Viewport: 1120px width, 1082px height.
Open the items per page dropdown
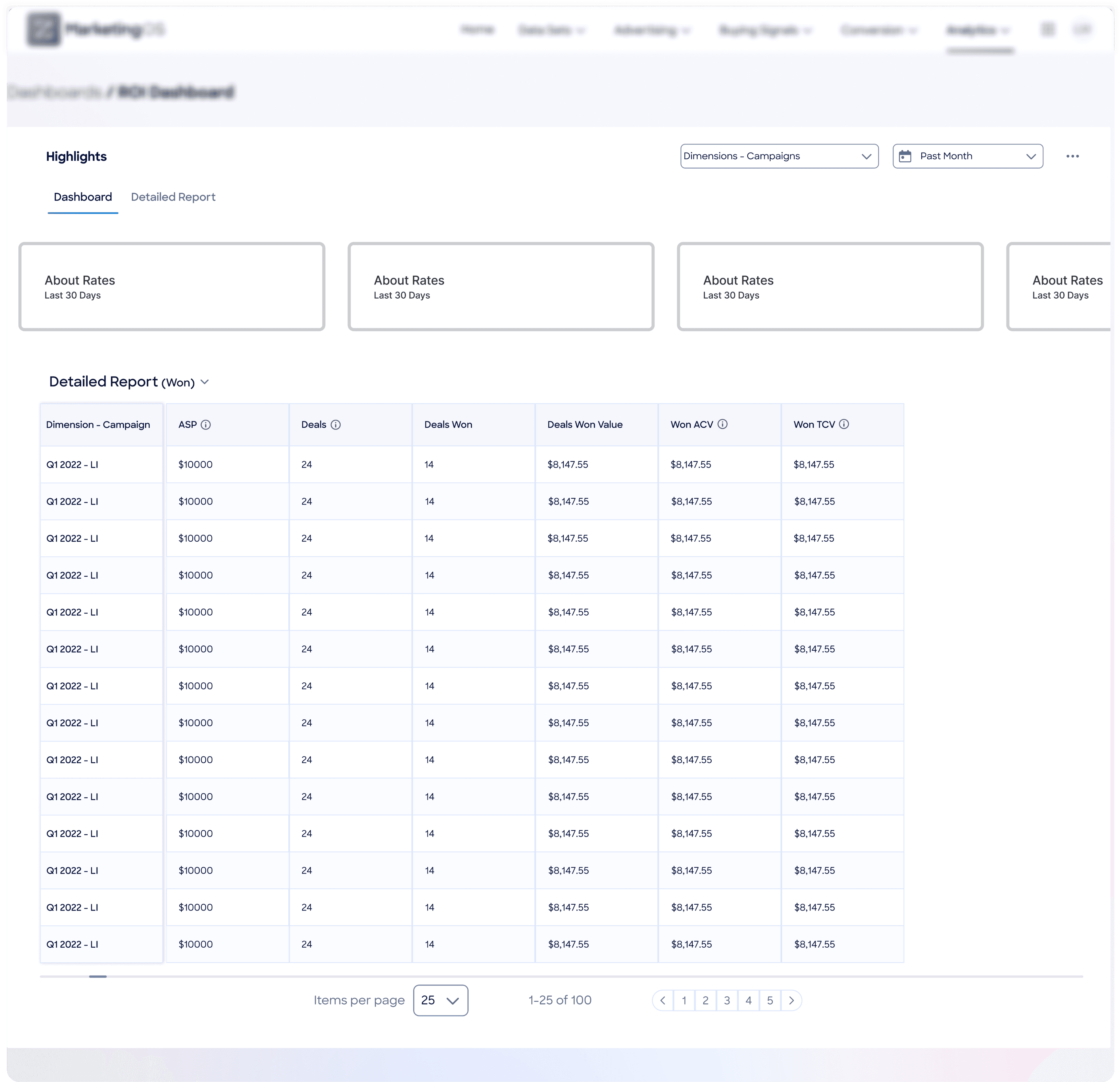tap(440, 1000)
